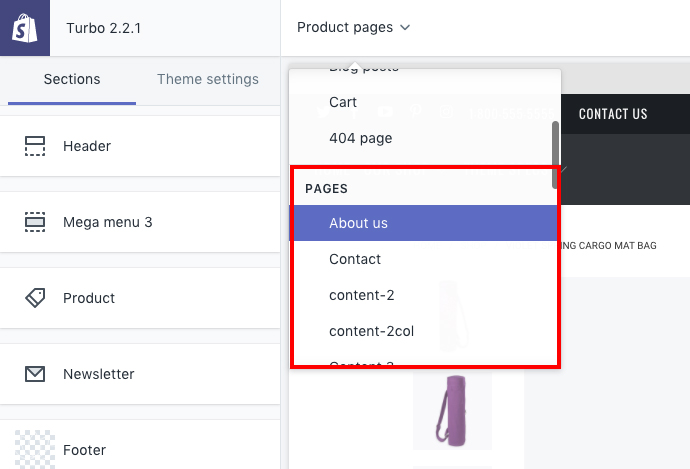Viewport: 690px width, 469px height.
Task: Choose 404 page in the dropdown
Action: point(360,138)
